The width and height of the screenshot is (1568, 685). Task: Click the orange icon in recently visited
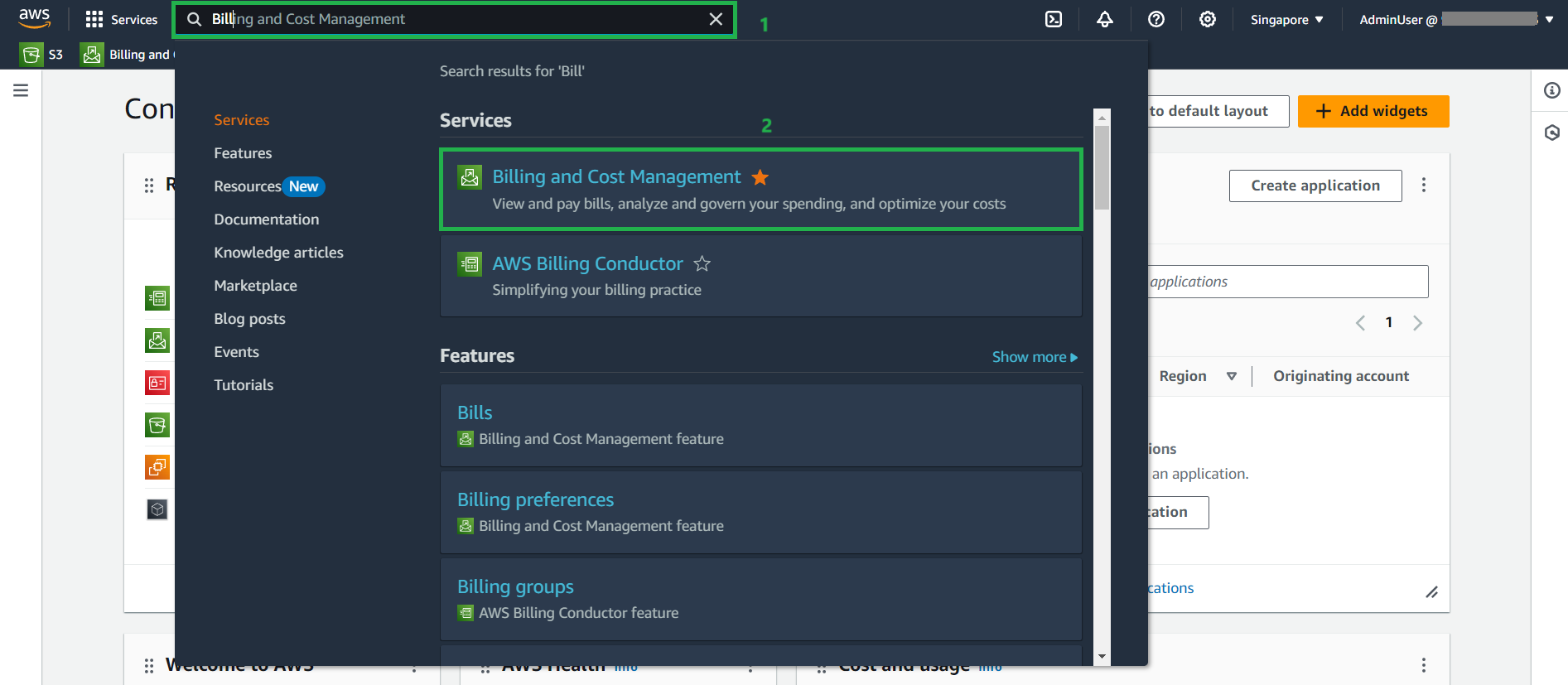tap(157, 467)
